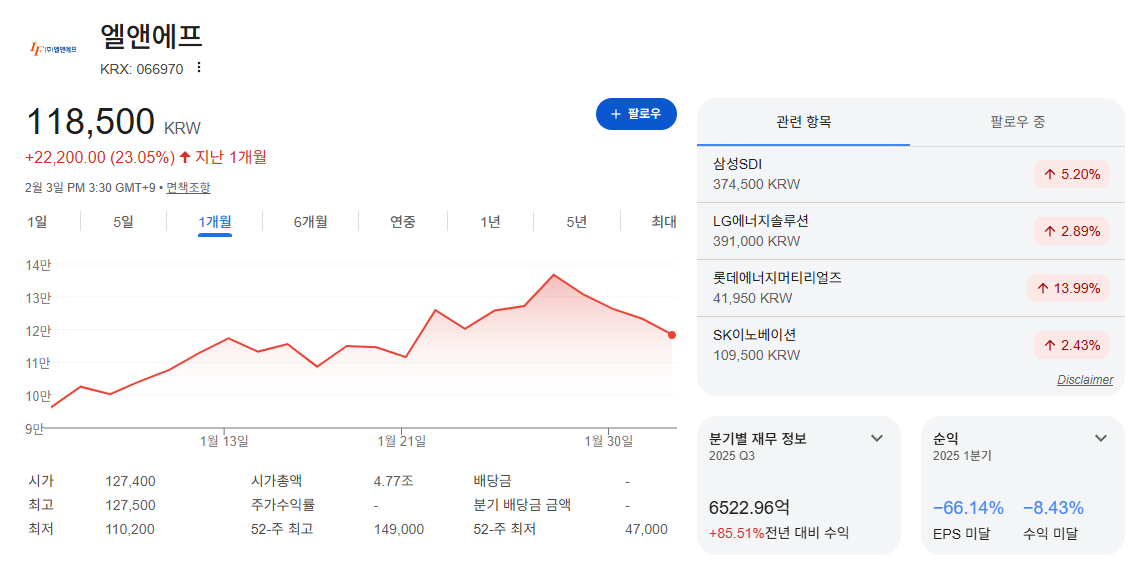Open the Disclaimer link in related panel
This screenshot has width=1142, height=571.
[x=1085, y=379]
